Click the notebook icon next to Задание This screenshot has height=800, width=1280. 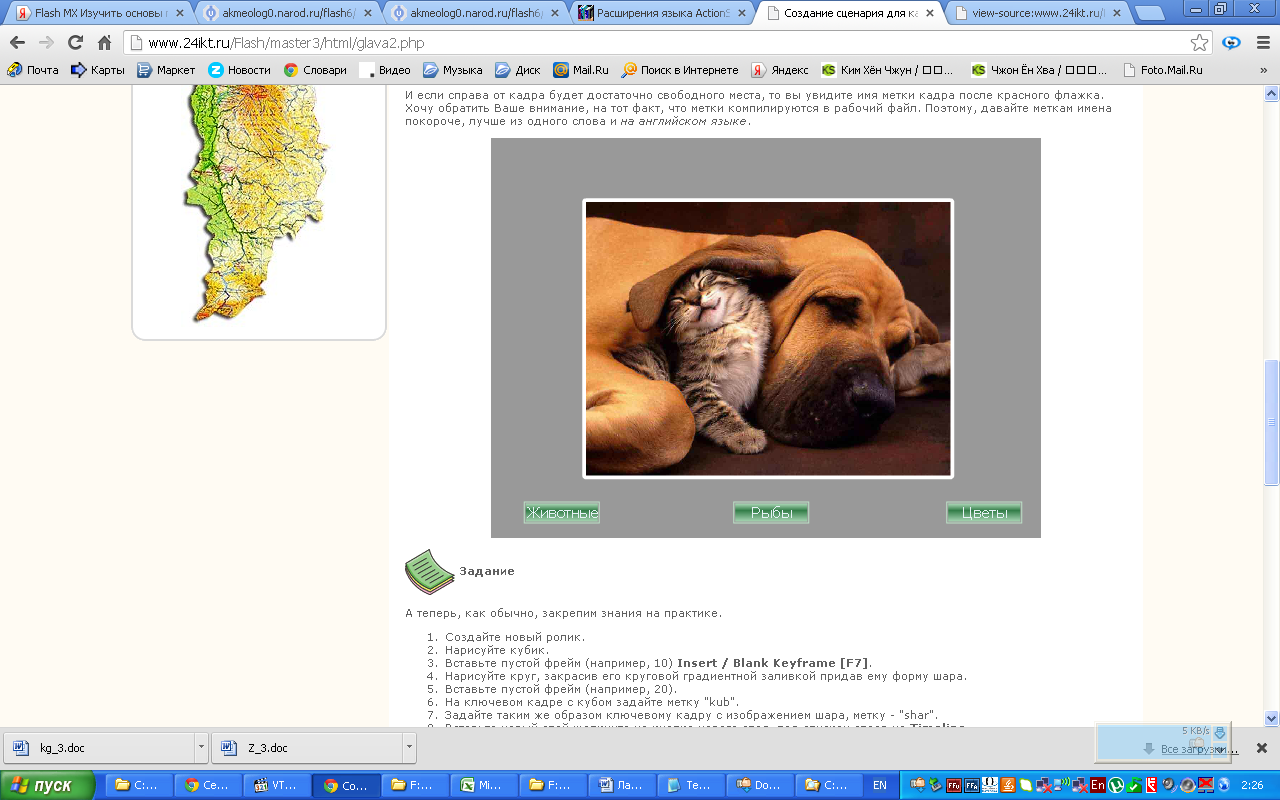(x=430, y=571)
